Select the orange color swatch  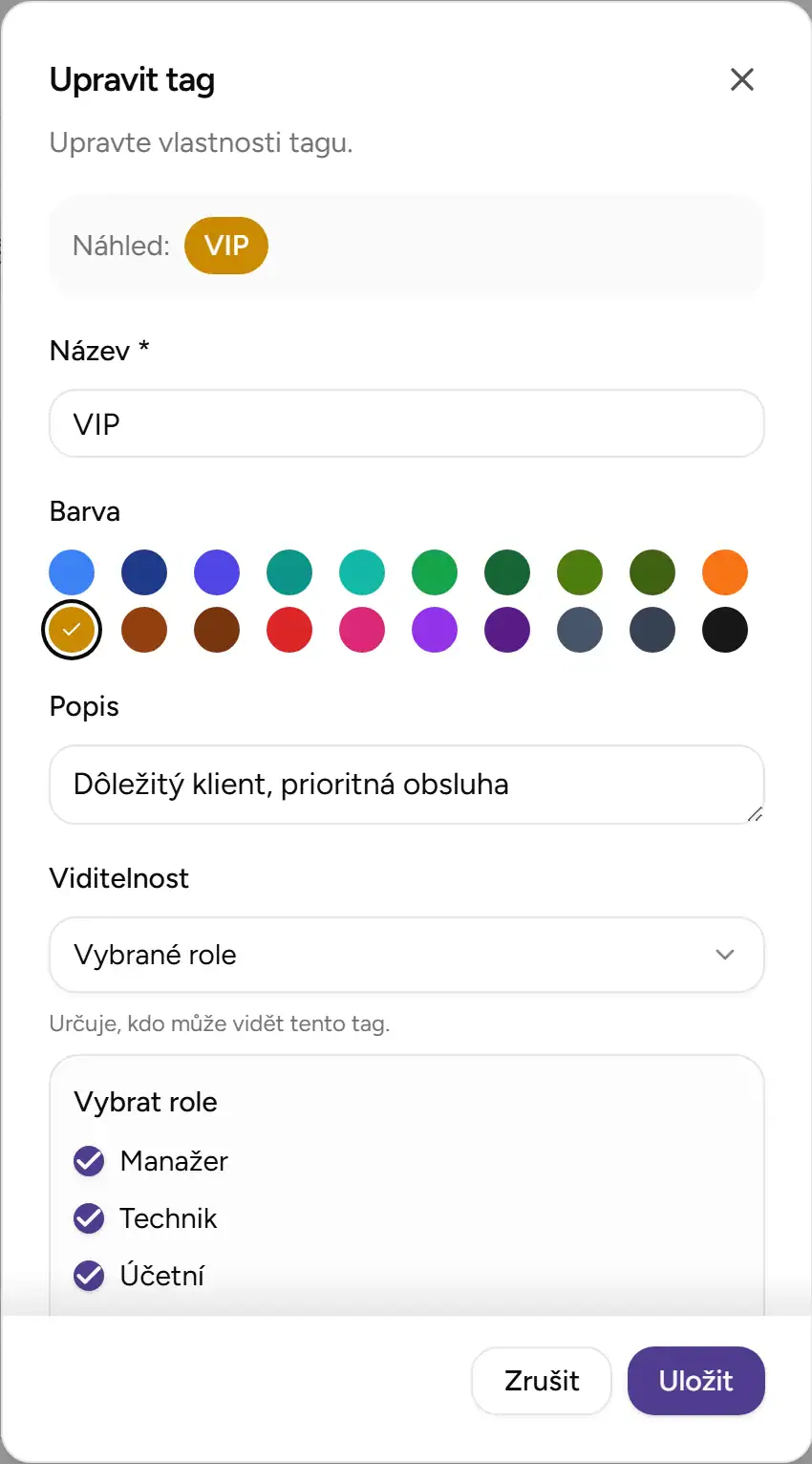click(725, 572)
